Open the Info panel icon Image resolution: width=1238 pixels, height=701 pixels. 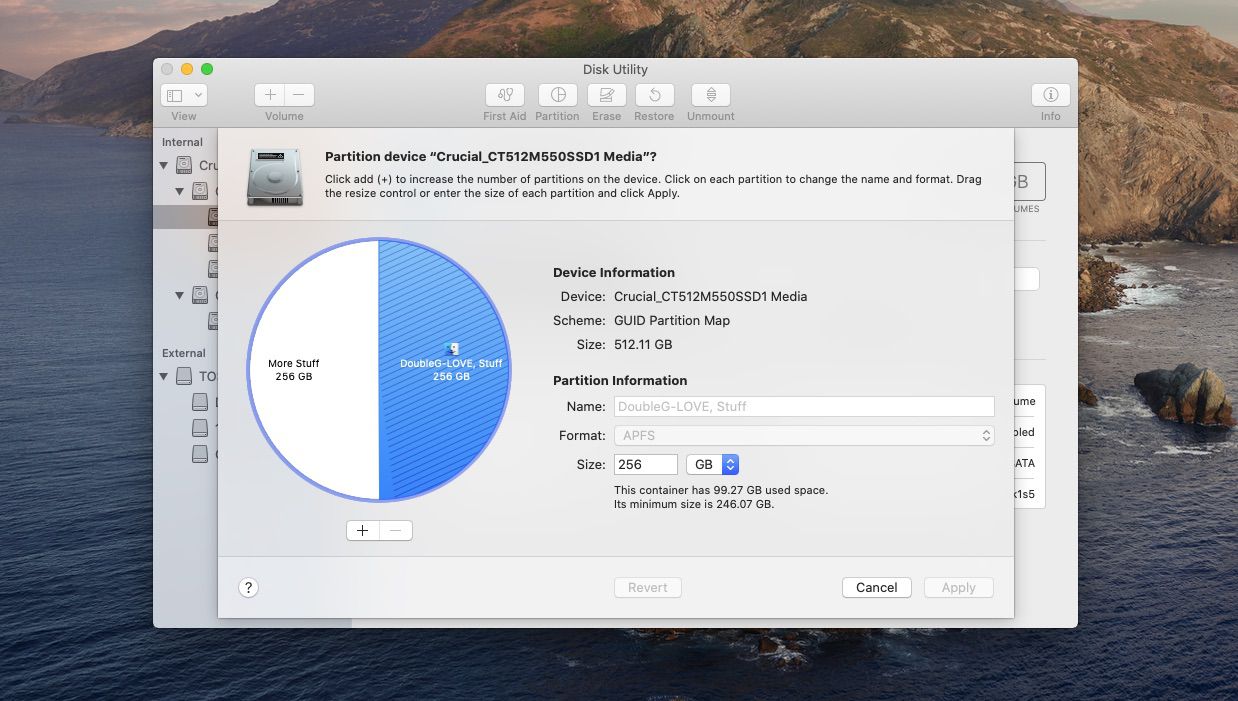[1050, 95]
